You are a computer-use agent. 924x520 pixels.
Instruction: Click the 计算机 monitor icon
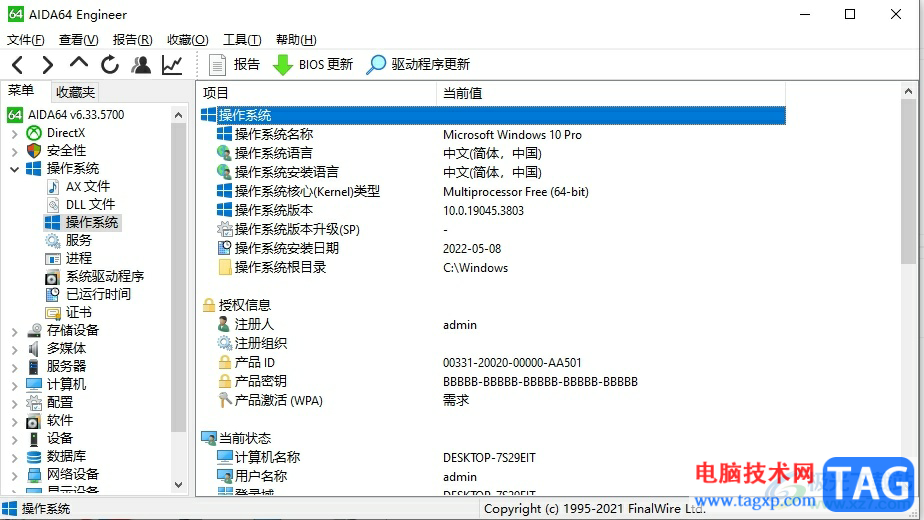[34, 384]
